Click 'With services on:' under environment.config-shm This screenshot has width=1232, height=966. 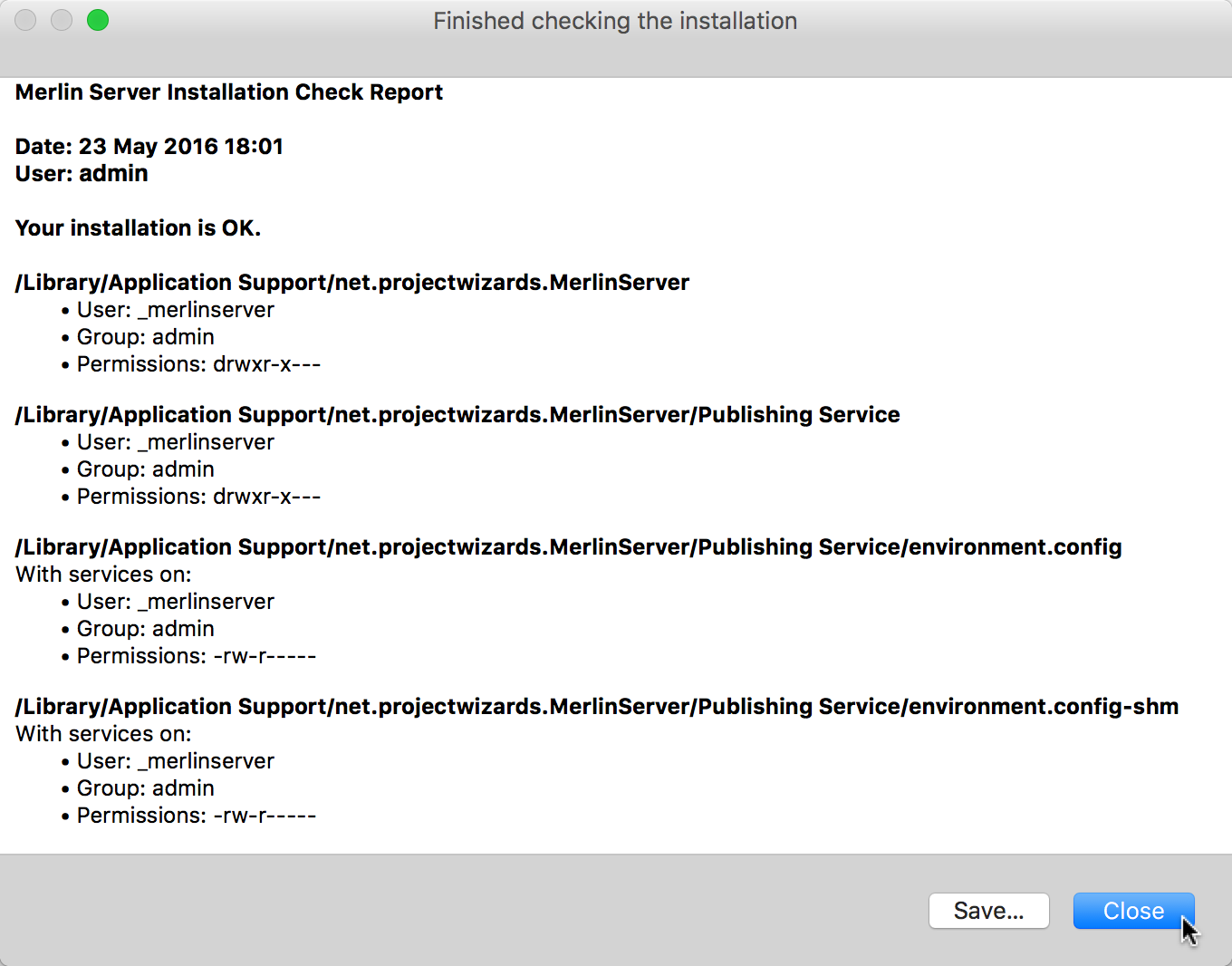point(103,734)
